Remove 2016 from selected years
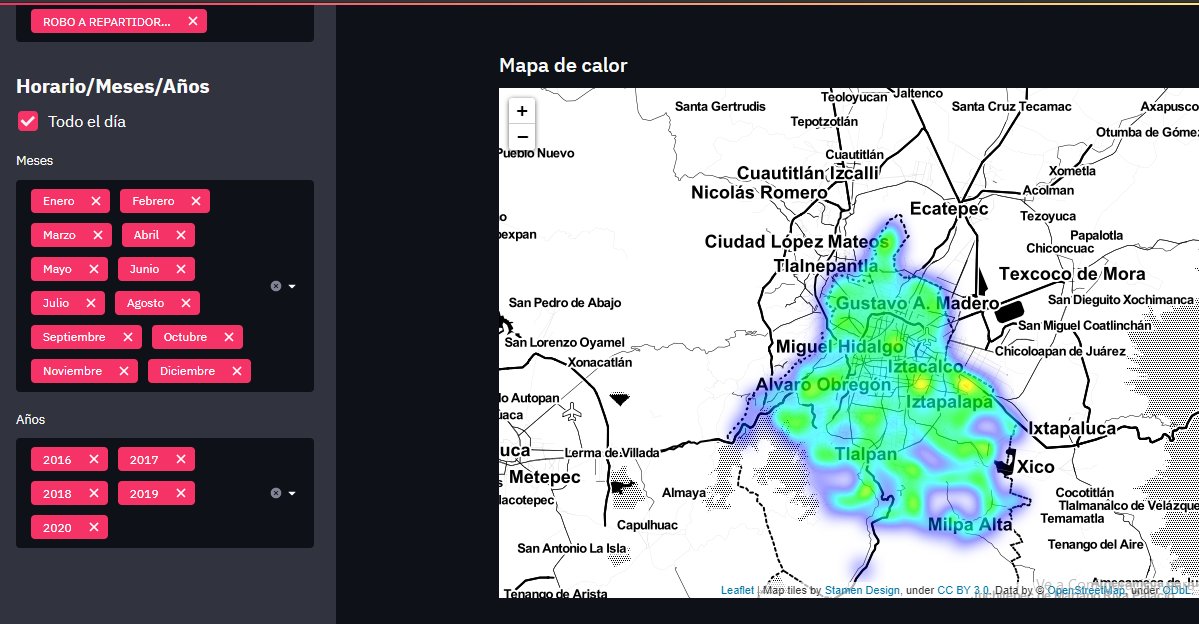This screenshot has height=624, width=1199. pos(93,460)
